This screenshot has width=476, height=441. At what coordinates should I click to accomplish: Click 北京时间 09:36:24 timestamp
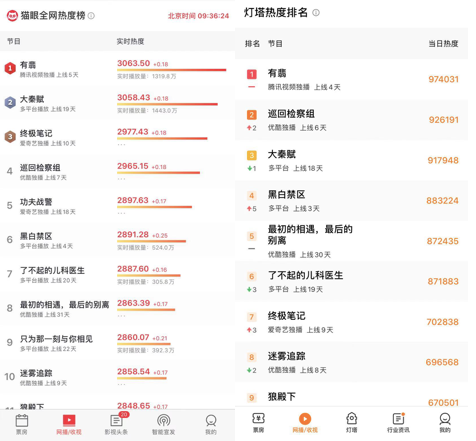coord(198,16)
